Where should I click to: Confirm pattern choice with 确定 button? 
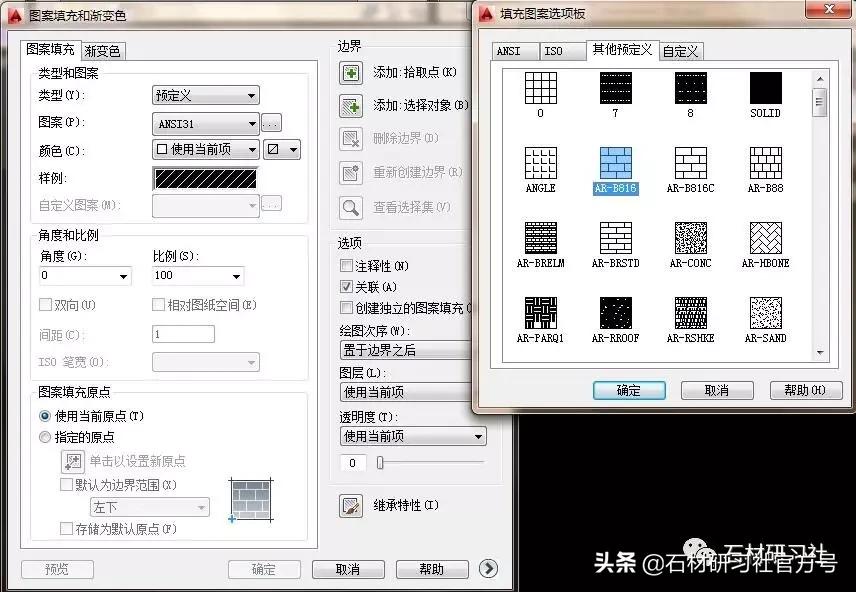point(629,390)
